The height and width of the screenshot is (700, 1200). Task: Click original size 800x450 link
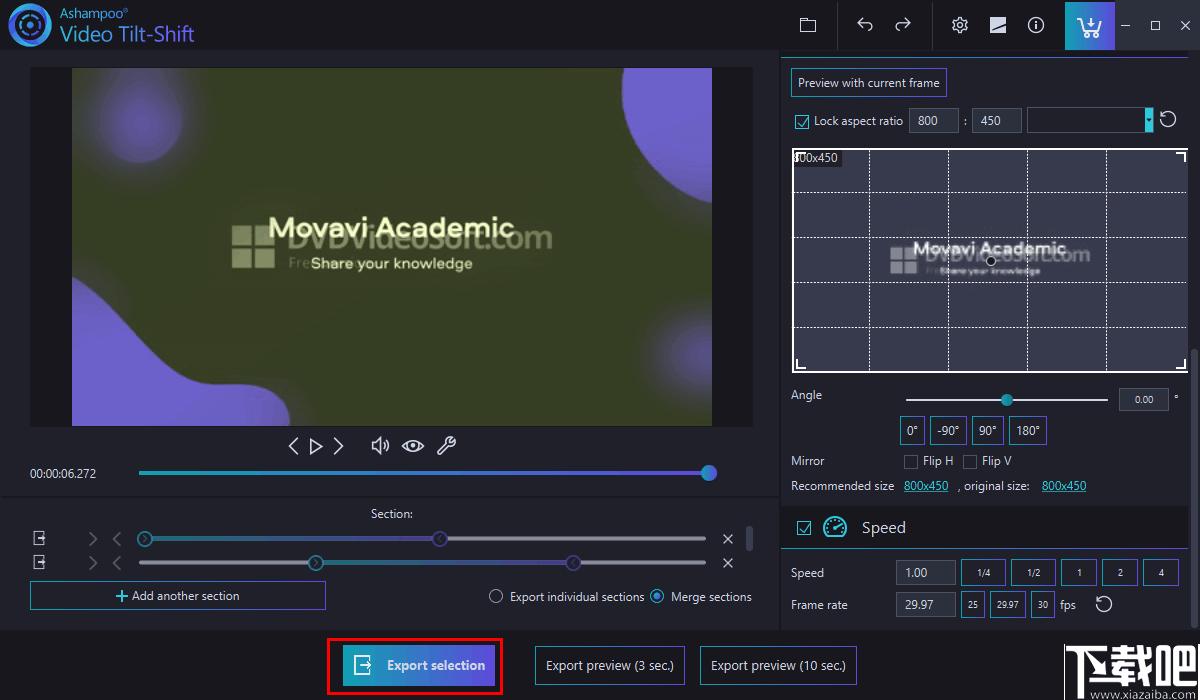pyautogui.click(x=1064, y=486)
